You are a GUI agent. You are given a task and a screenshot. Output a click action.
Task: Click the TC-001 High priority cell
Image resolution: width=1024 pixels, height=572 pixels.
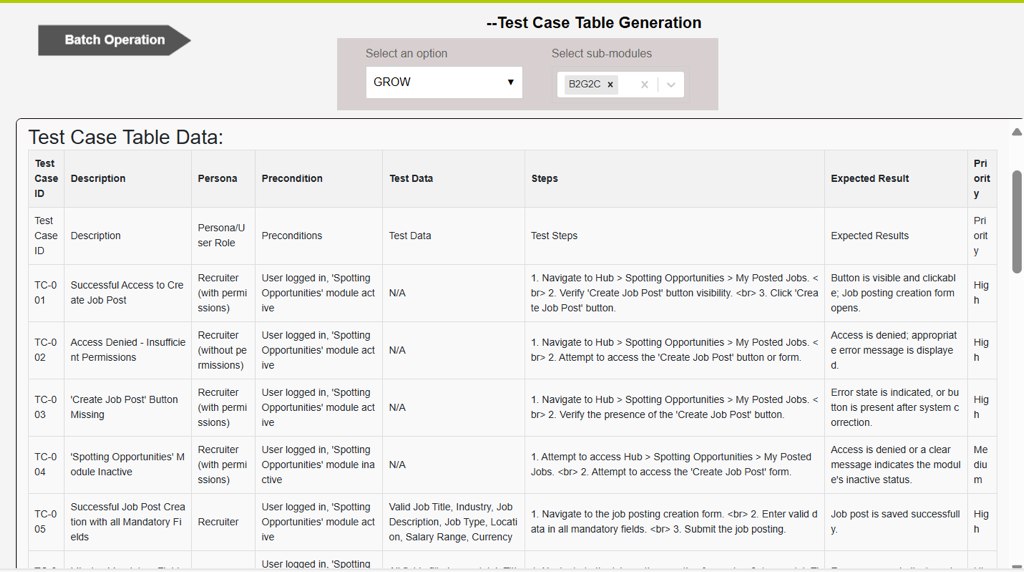coord(981,293)
